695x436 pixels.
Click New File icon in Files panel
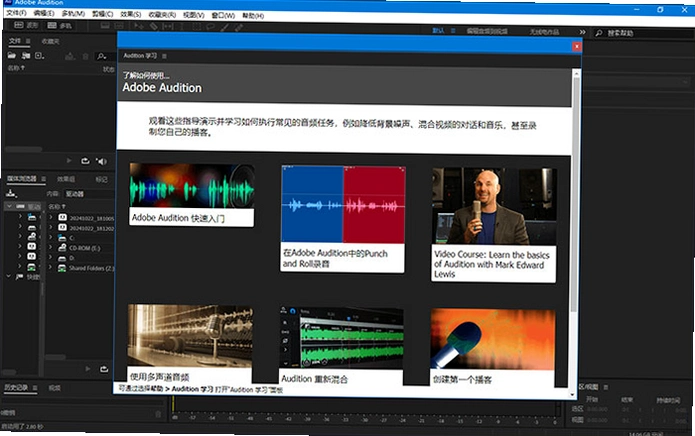39,56
